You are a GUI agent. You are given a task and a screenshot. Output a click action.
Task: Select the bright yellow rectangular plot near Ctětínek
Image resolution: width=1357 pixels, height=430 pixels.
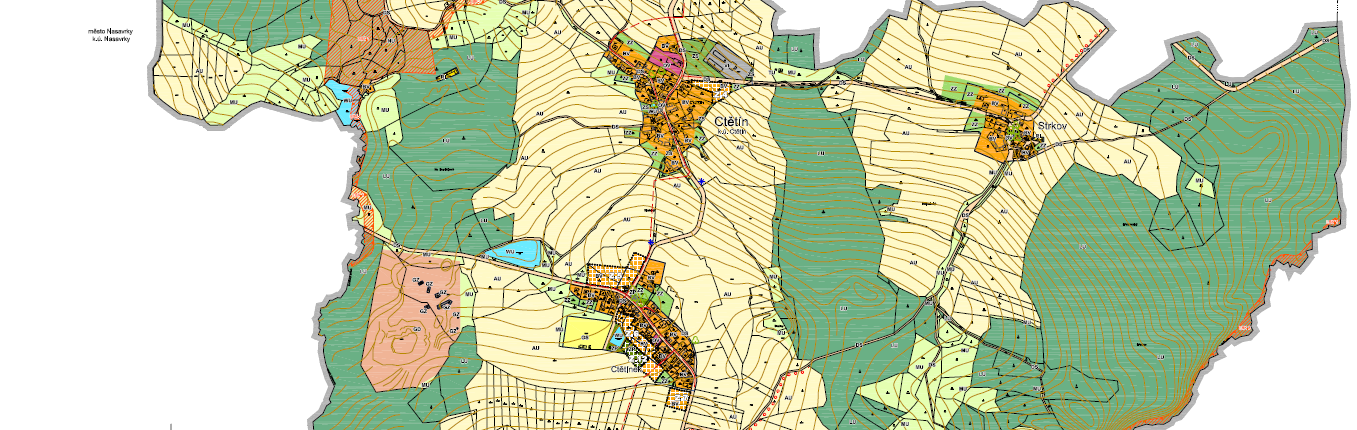587,332
